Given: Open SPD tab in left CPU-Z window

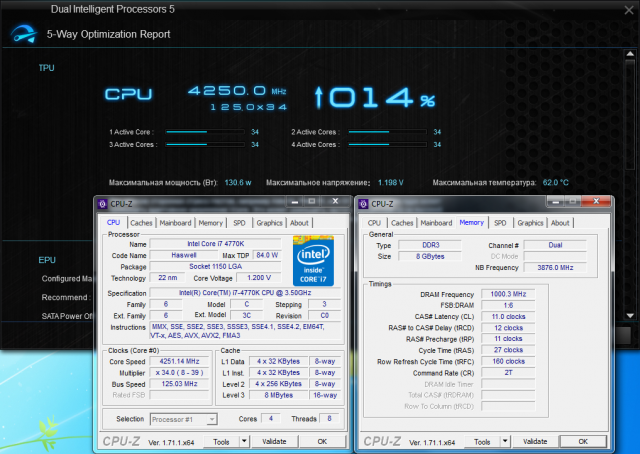Looking at the screenshot, I should pyautogui.click(x=239, y=223).
